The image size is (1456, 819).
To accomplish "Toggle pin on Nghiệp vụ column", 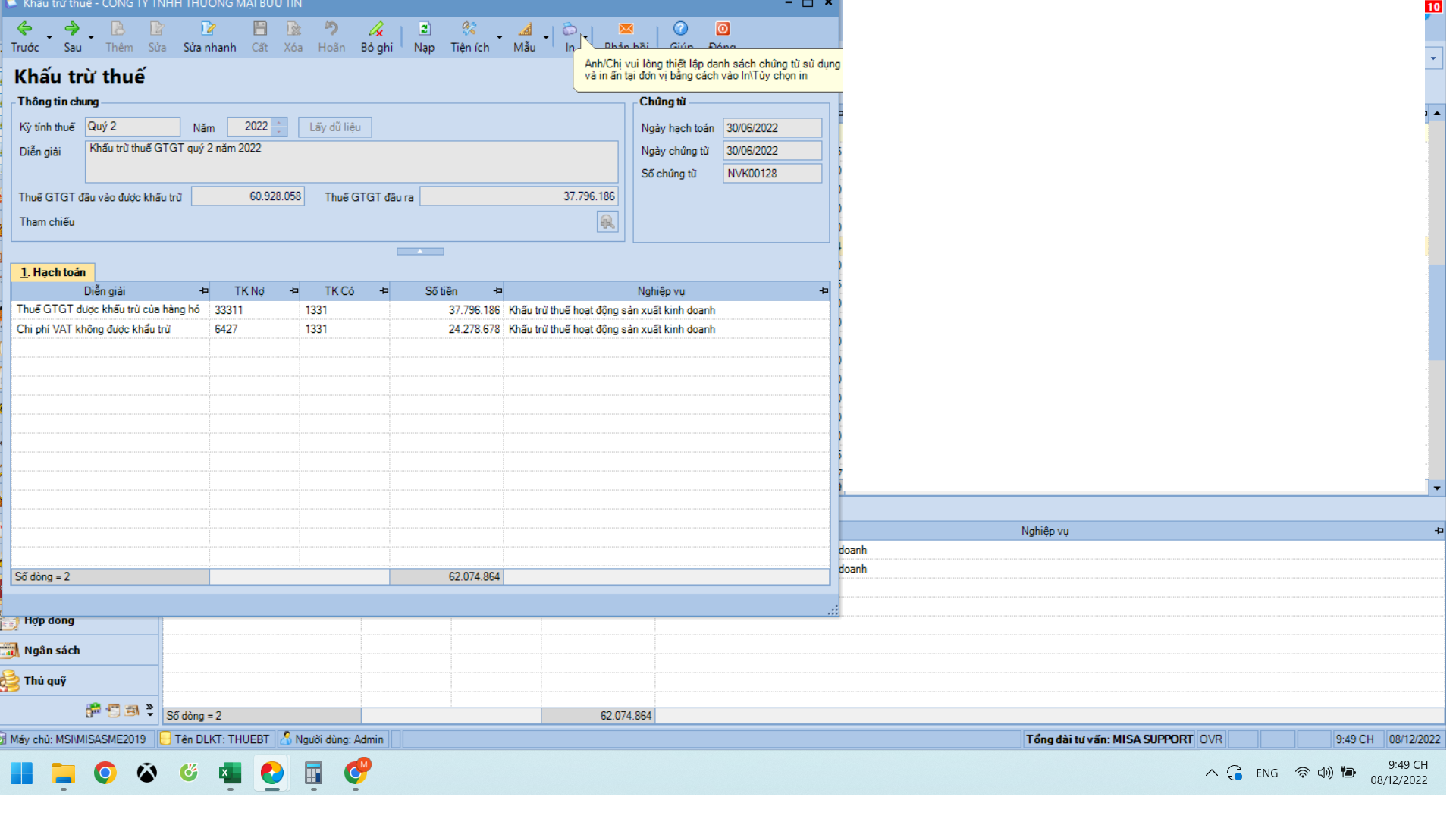I will [824, 291].
